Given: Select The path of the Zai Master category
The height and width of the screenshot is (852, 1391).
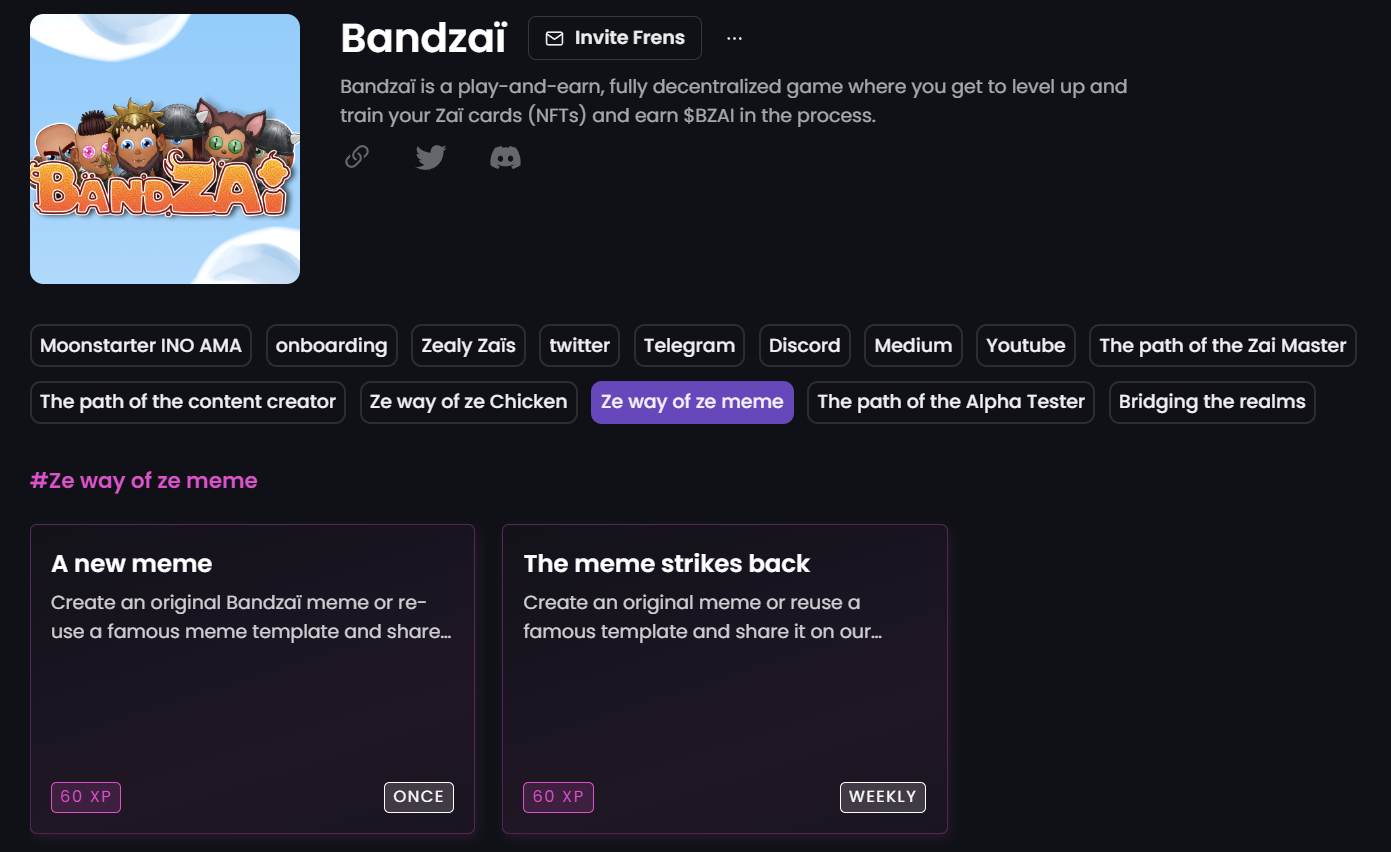Looking at the screenshot, I should tap(1222, 345).
